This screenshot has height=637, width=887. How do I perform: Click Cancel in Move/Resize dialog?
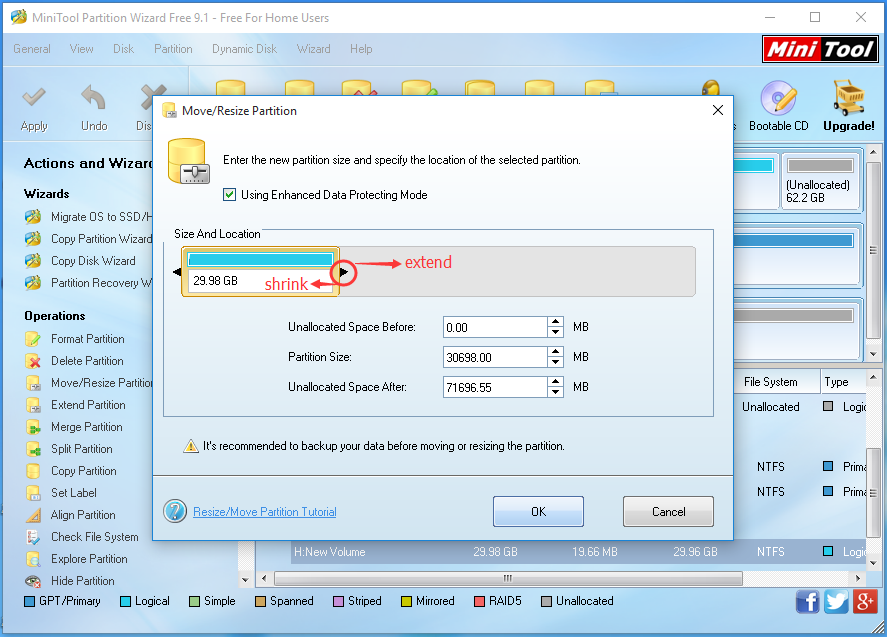click(668, 511)
